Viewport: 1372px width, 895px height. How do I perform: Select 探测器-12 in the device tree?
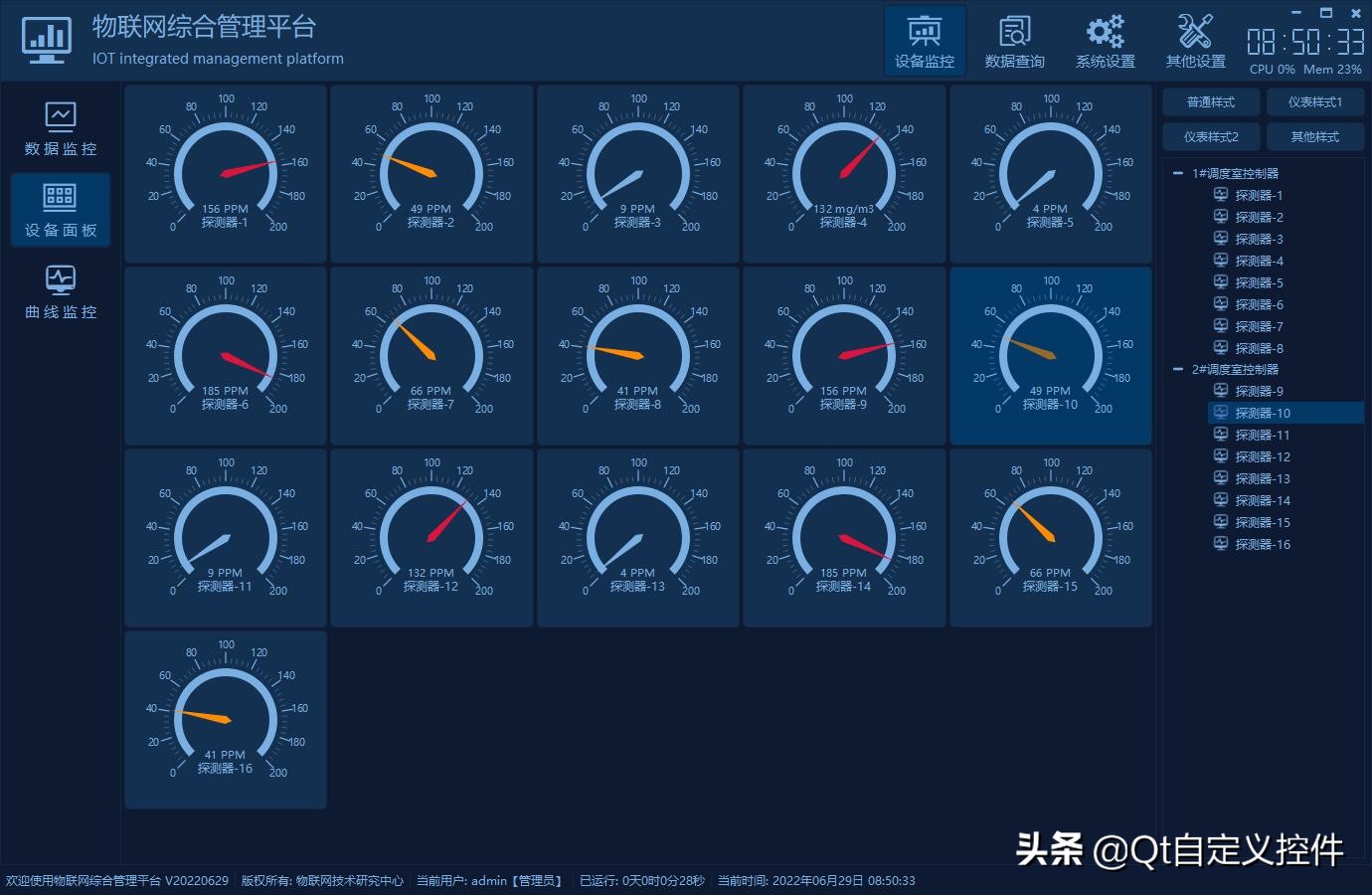1263,456
